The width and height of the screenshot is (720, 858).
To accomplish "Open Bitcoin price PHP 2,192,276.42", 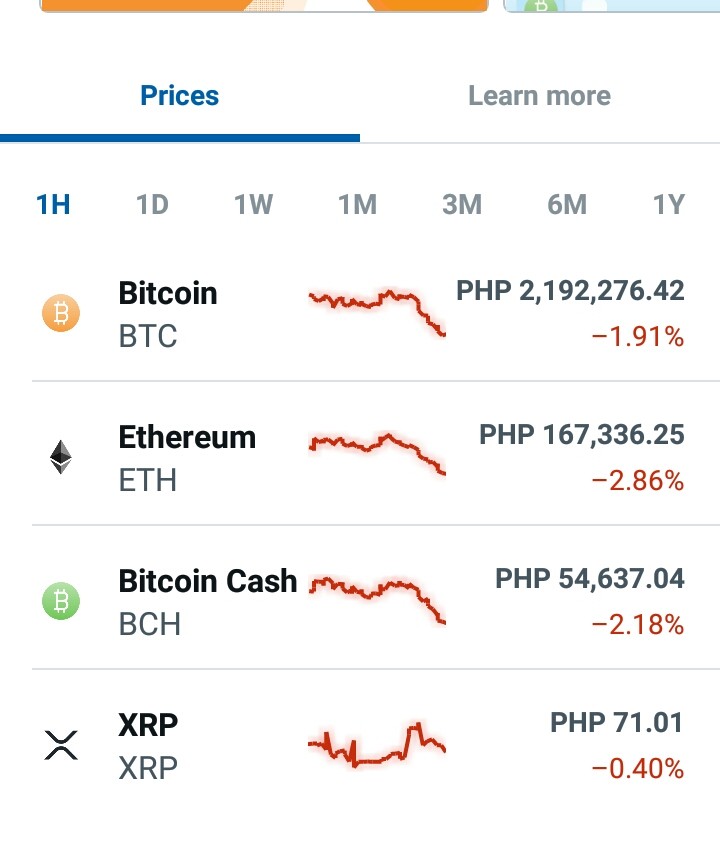I will (x=570, y=291).
